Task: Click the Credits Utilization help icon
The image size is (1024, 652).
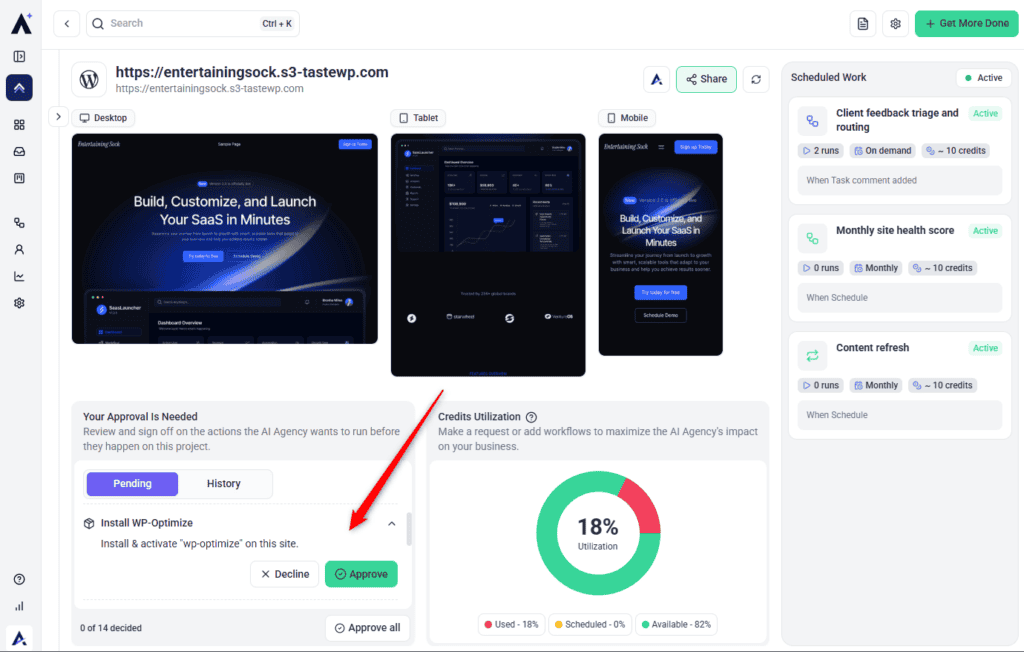Action: click(532, 417)
